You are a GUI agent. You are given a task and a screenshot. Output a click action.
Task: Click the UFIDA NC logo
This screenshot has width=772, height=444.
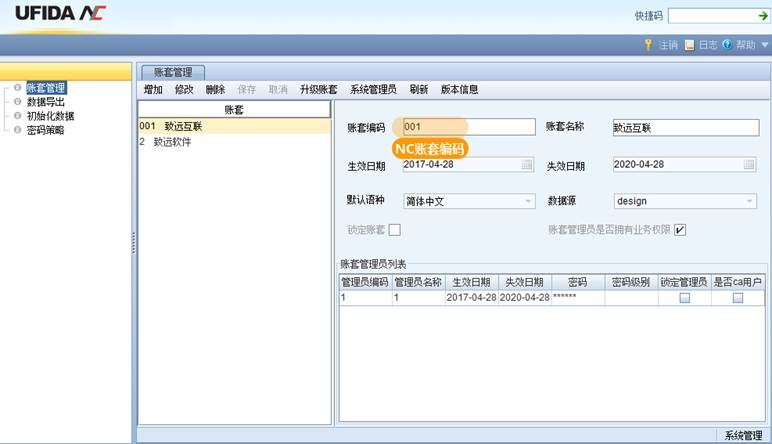61,14
